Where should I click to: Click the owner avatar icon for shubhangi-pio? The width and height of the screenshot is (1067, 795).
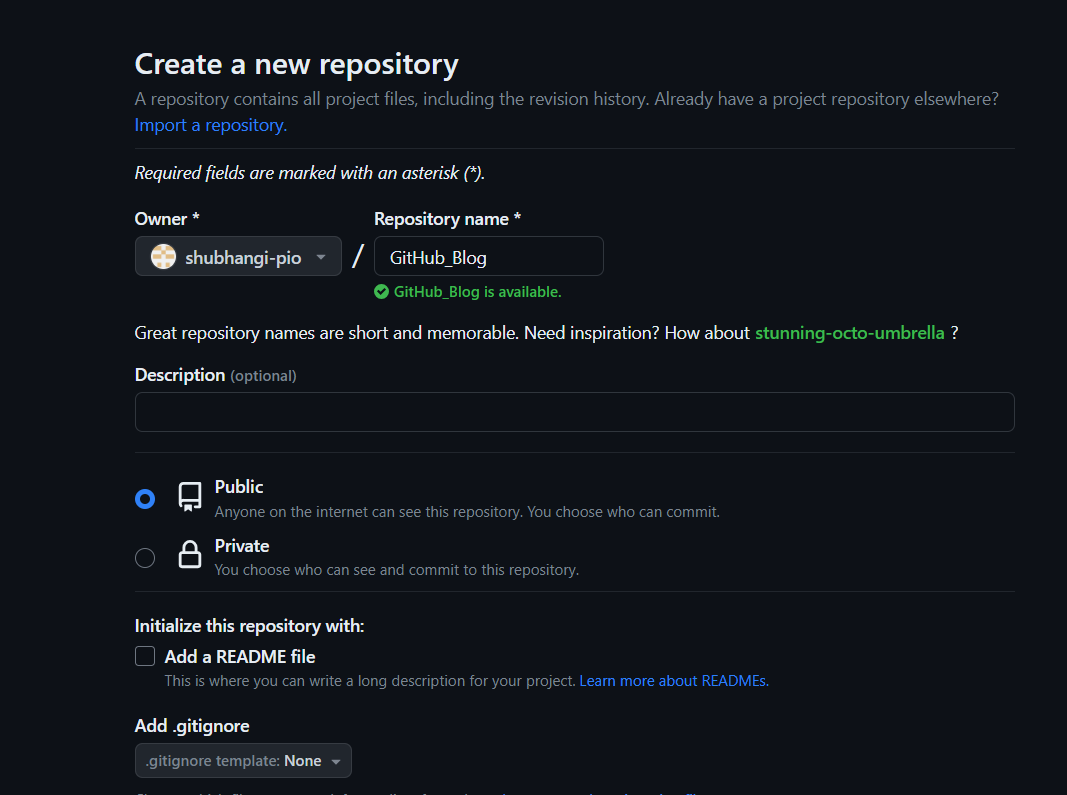click(x=163, y=257)
